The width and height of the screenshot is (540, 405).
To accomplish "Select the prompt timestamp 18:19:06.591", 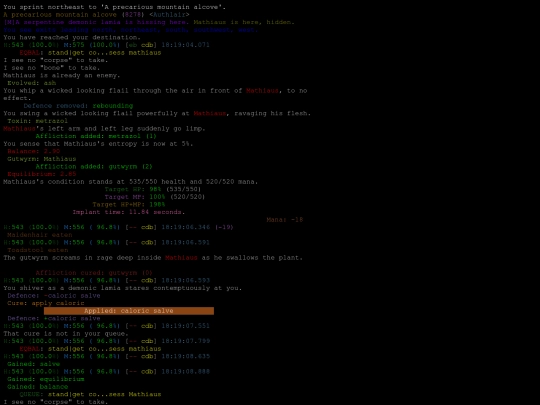I will 185,242.
